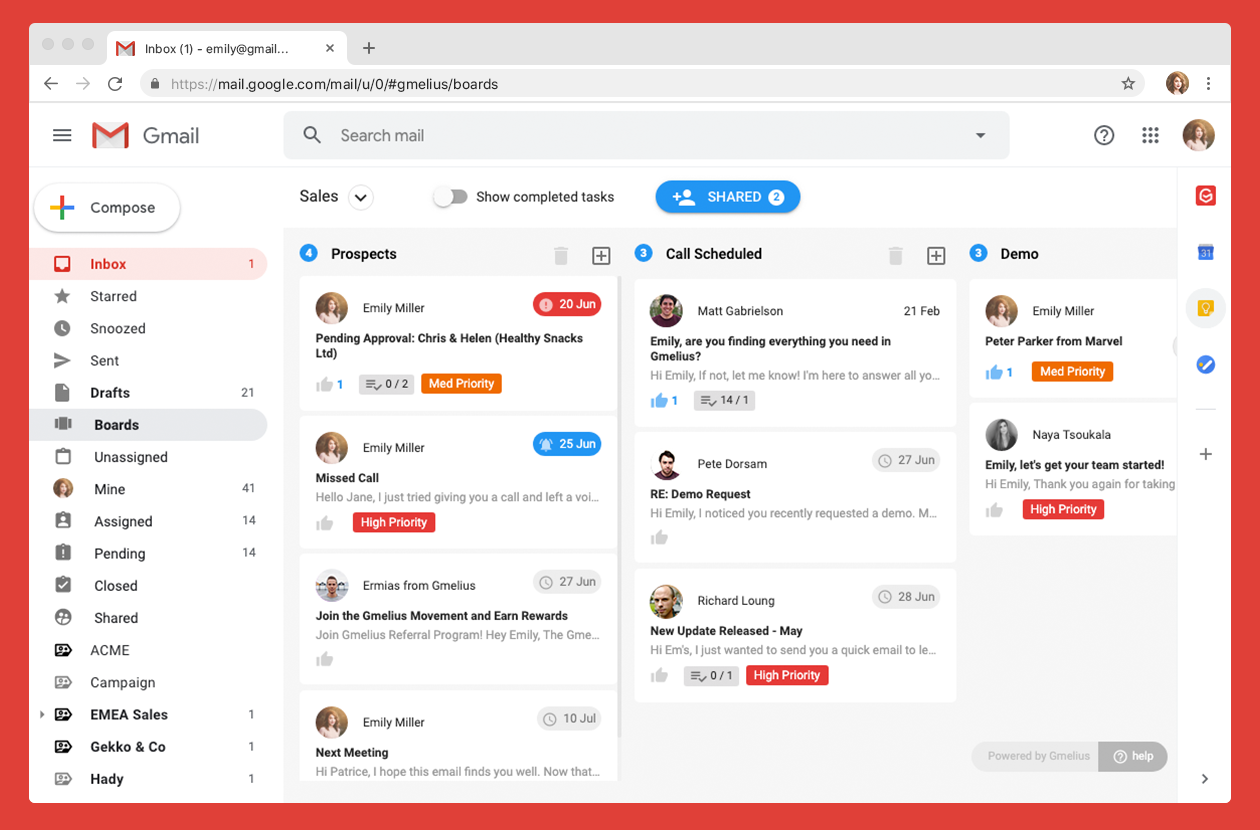Screen dimensions: 1260x830
Task: Add a card to the Prospects column
Action: pos(601,256)
